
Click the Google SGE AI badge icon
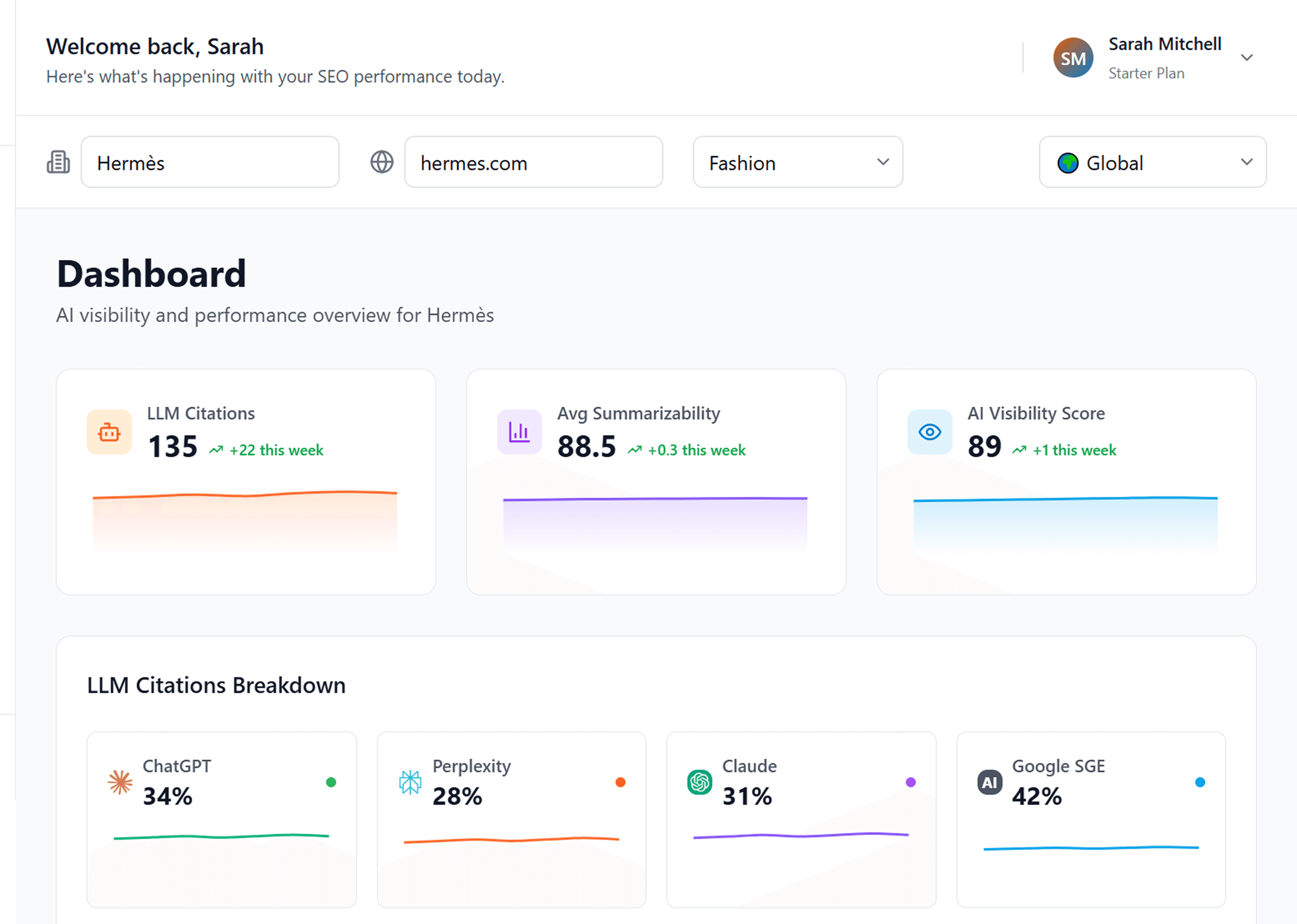990,782
